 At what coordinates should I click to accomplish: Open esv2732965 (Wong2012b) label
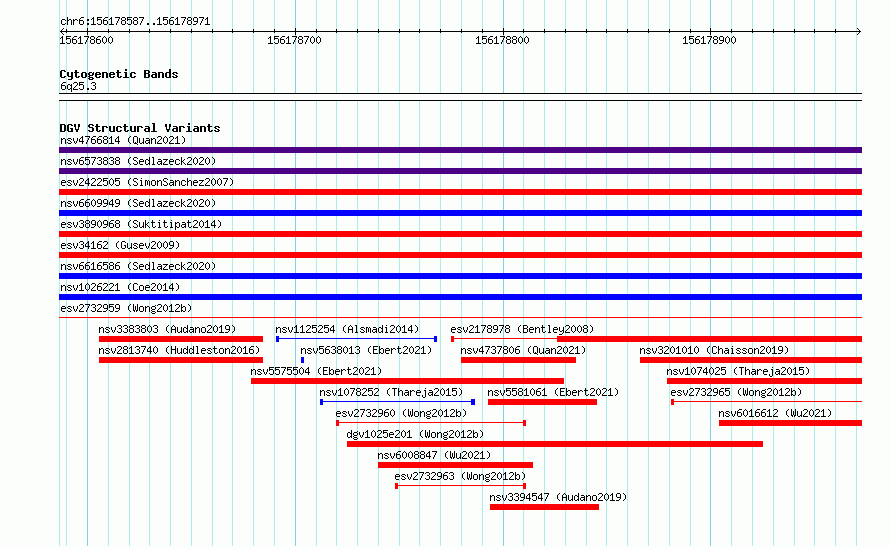[736, 392]
